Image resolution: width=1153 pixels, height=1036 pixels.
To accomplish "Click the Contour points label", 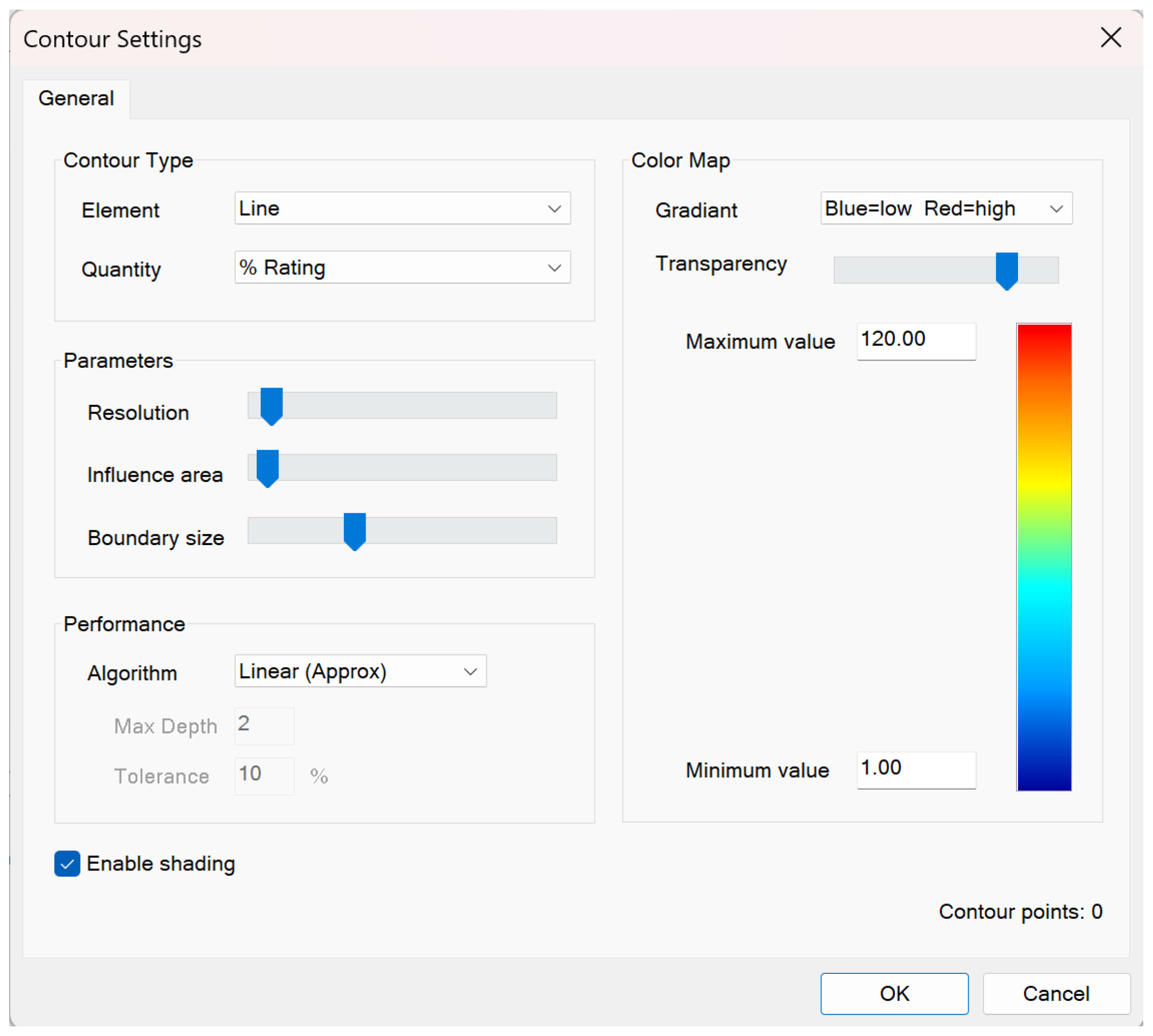I will [1020, 911].
